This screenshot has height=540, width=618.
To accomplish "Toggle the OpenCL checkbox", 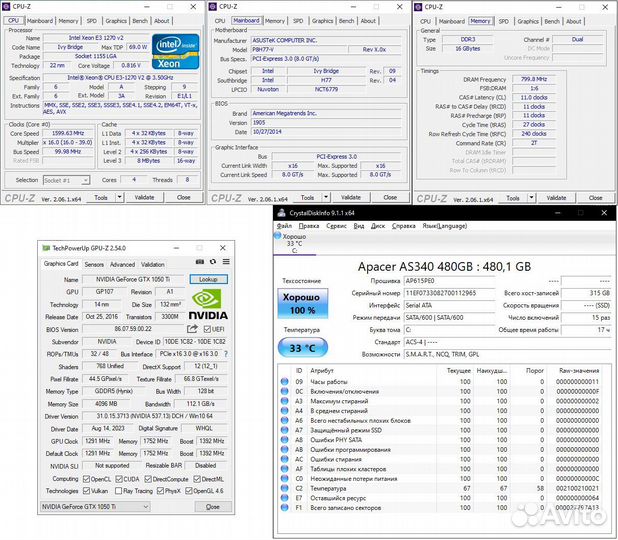I will [x=86, y=479].
